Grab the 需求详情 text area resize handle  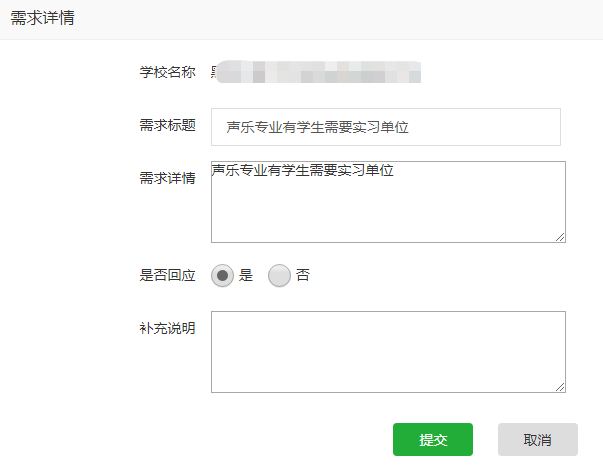coord(560,237)
